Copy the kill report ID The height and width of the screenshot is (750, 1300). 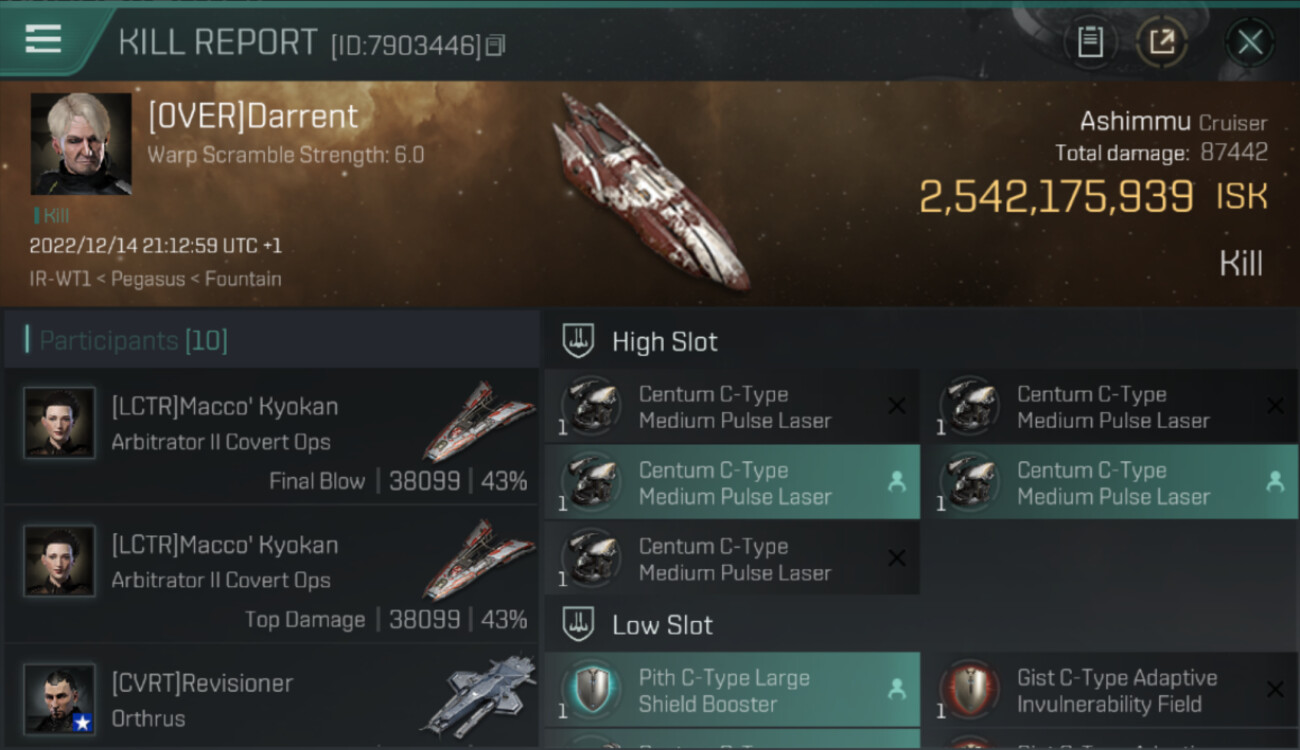coord(496,45)
